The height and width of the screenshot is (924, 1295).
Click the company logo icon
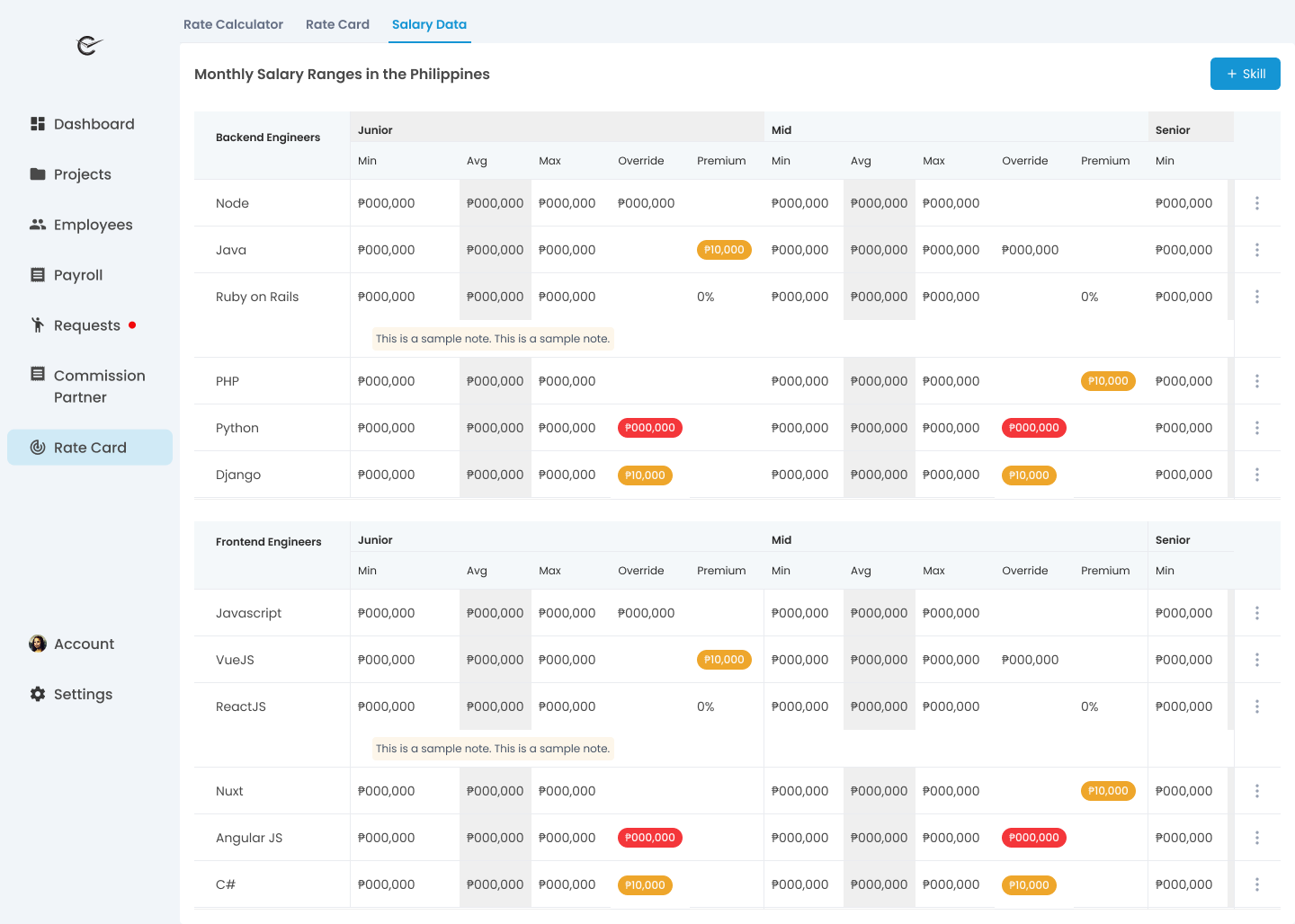coord(90,45)
